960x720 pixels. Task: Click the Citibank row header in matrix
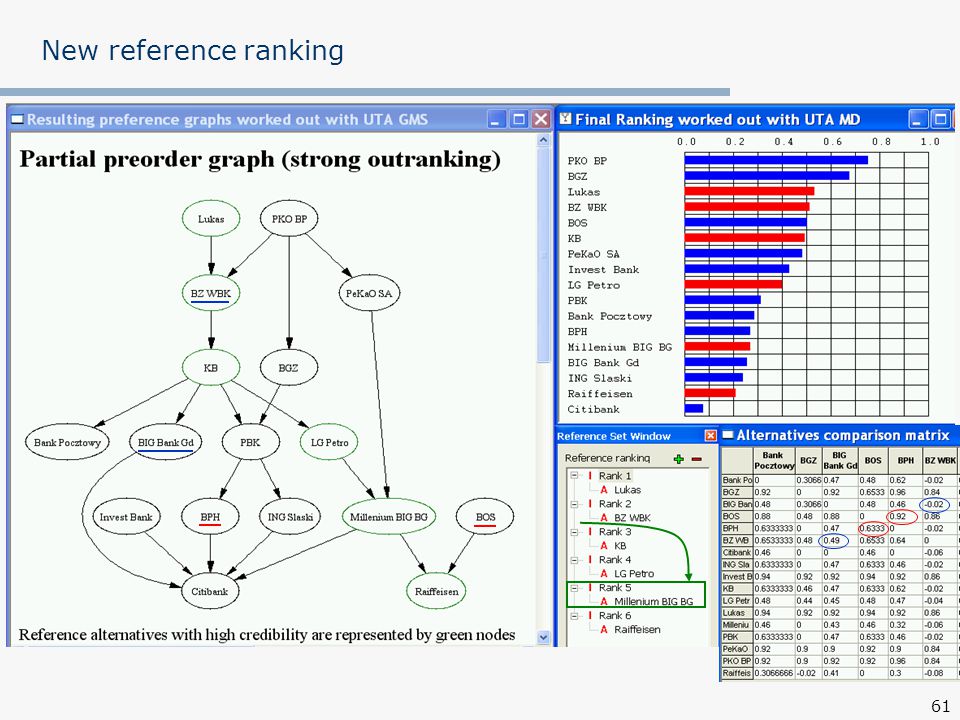[737, 552]
